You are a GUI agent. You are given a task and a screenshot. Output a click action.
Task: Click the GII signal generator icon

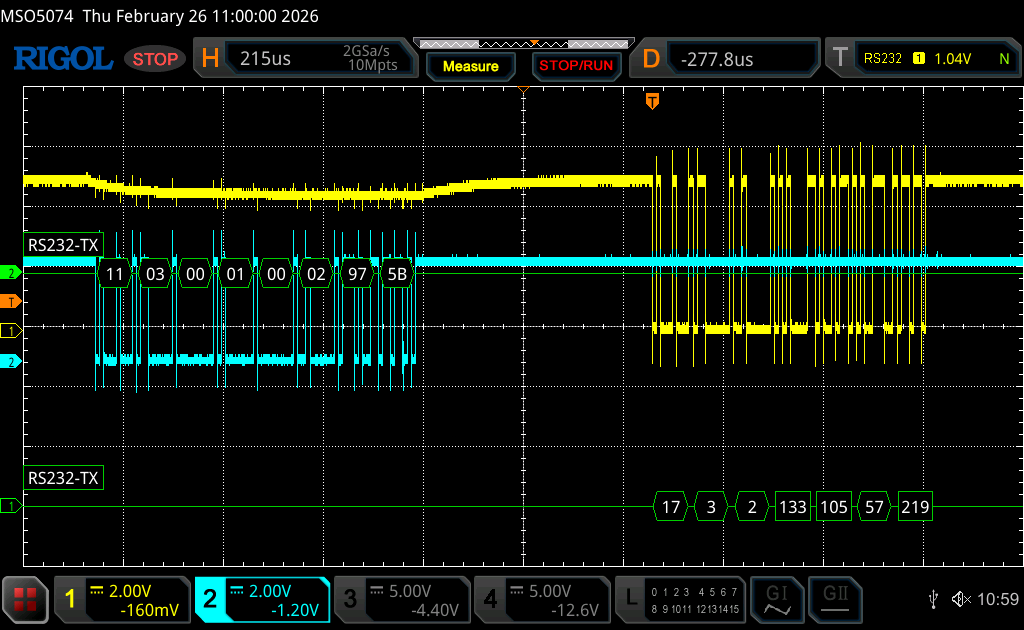834,598
